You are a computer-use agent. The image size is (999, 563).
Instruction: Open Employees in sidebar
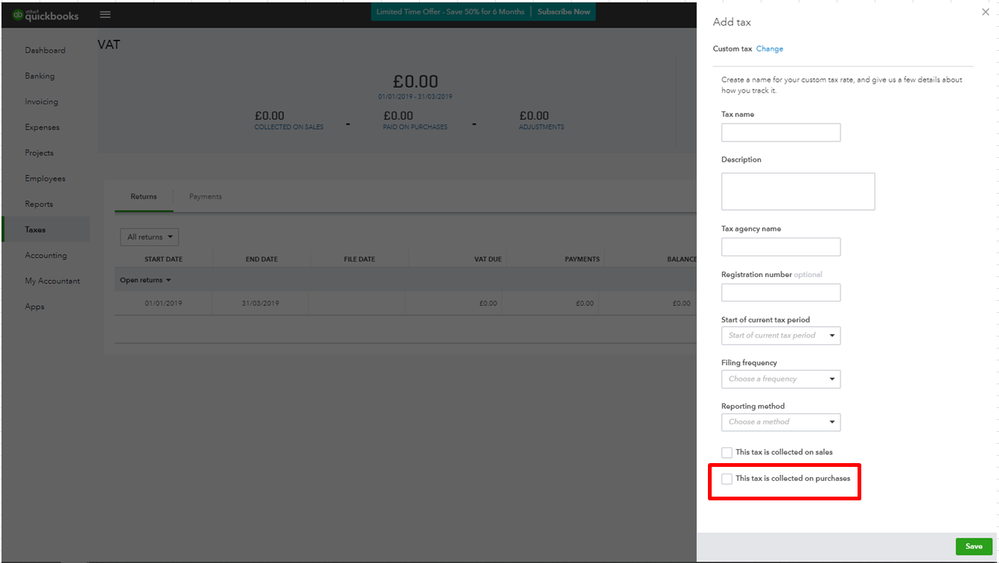[x=45, y=178]
